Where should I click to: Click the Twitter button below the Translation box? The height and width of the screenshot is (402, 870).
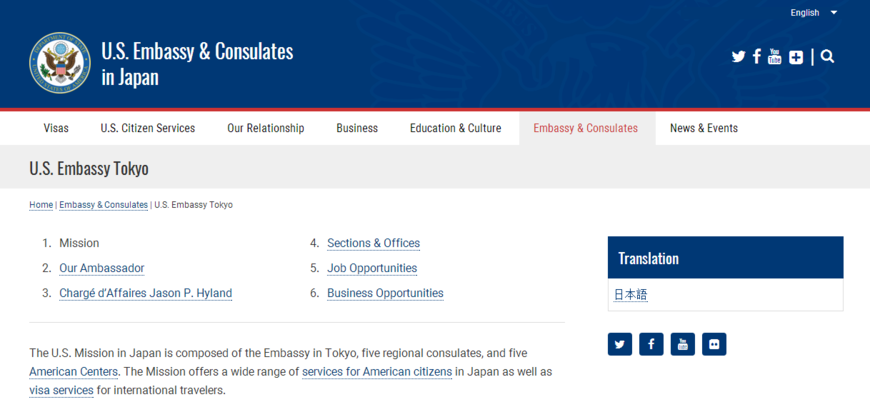tap(620, 344)
